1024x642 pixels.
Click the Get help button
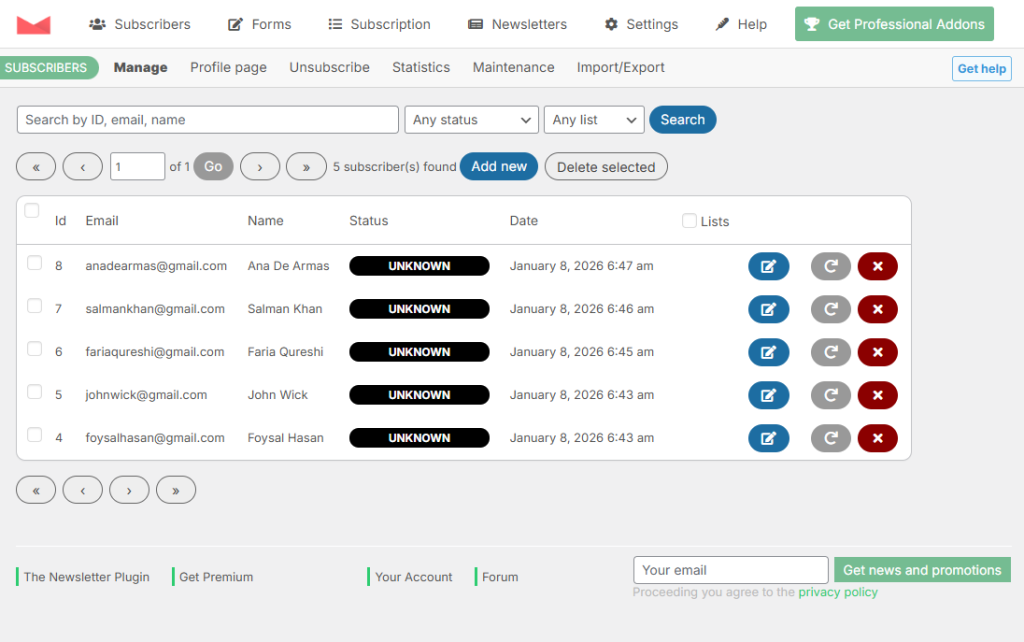click(x=982, y=69)
